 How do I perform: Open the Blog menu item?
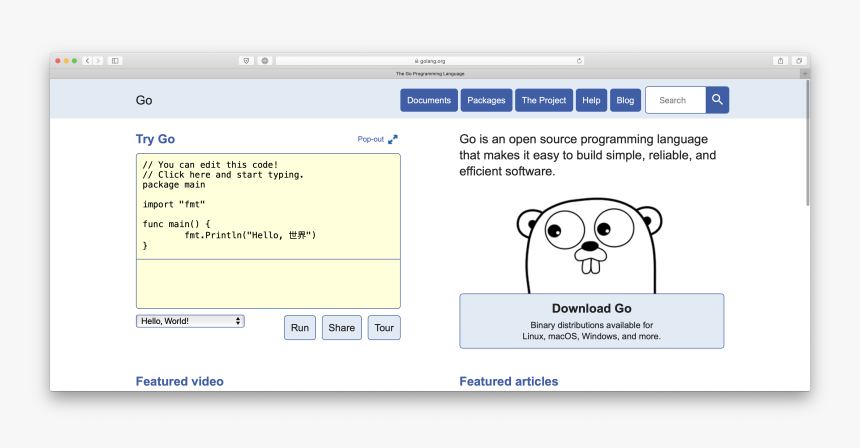pyautogui.click(x=625, y=100)
